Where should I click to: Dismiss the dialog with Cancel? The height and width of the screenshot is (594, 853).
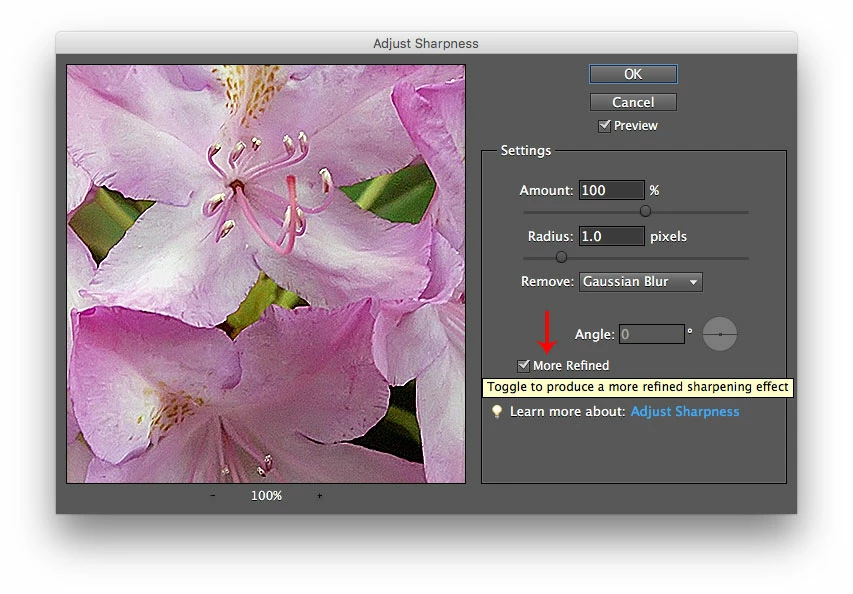point(633,102)
